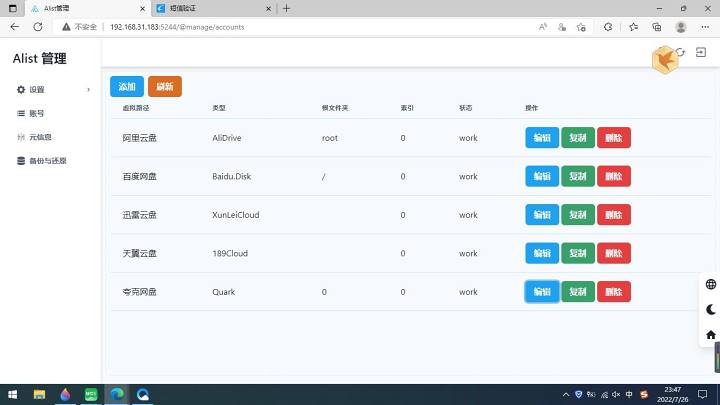The image size is (720, 405).
Task: Reload the browser page
Action: point(38,27)
